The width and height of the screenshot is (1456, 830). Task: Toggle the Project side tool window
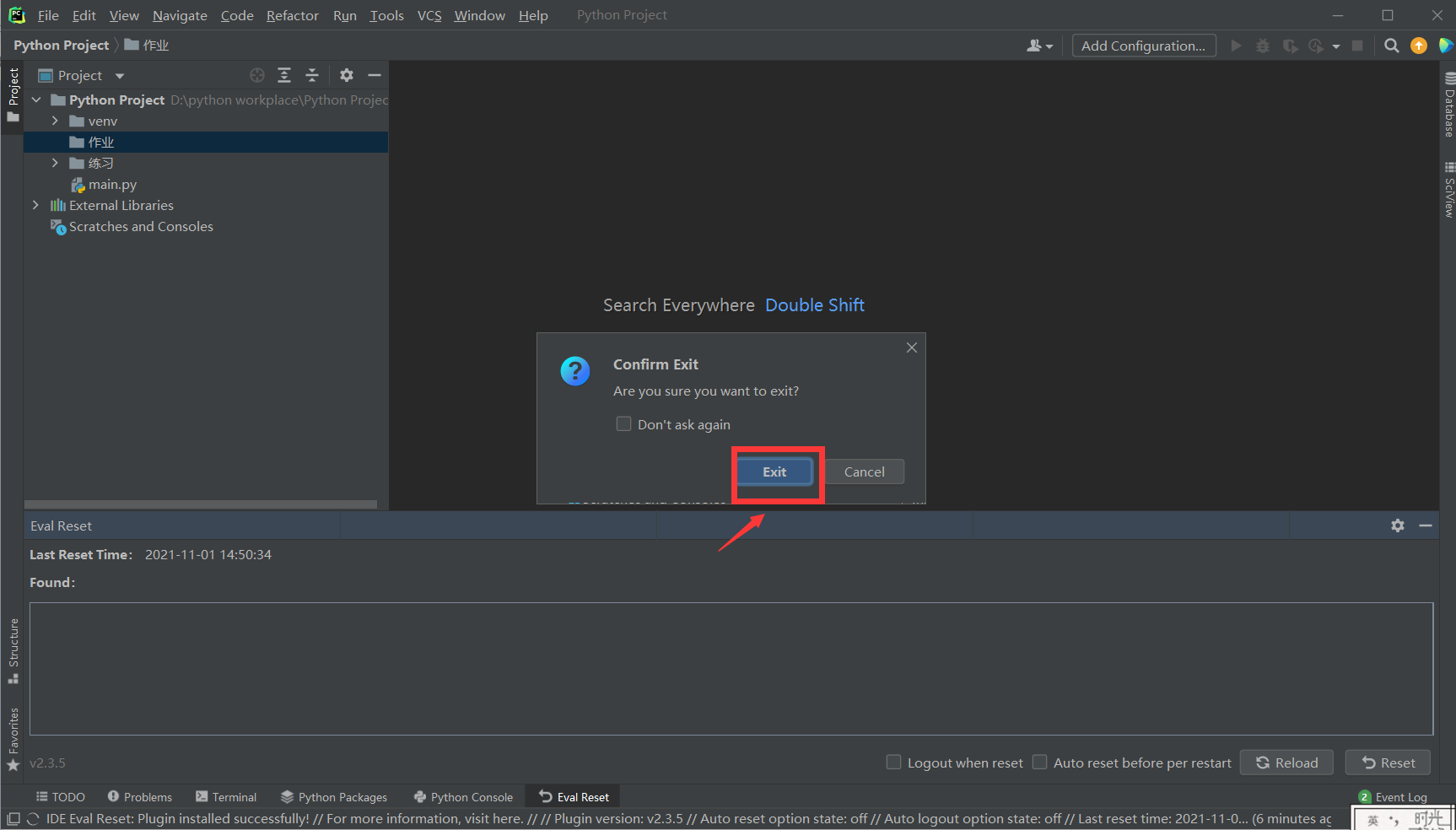click(x=13, y=94)
